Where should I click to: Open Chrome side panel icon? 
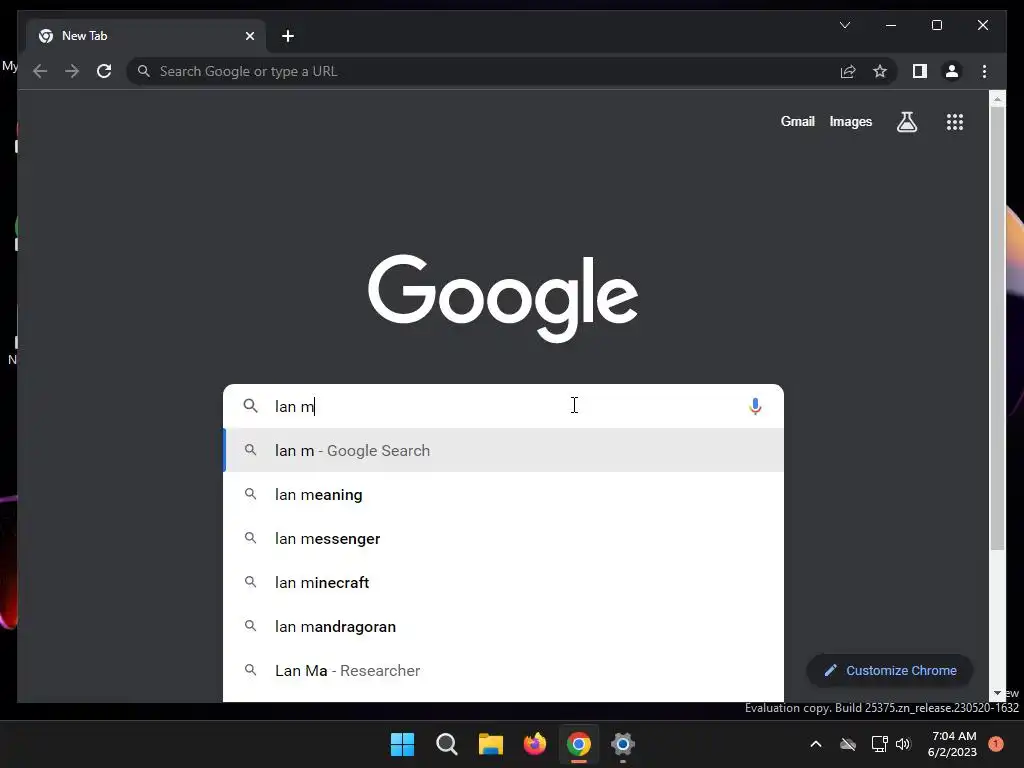coord(920,71)
